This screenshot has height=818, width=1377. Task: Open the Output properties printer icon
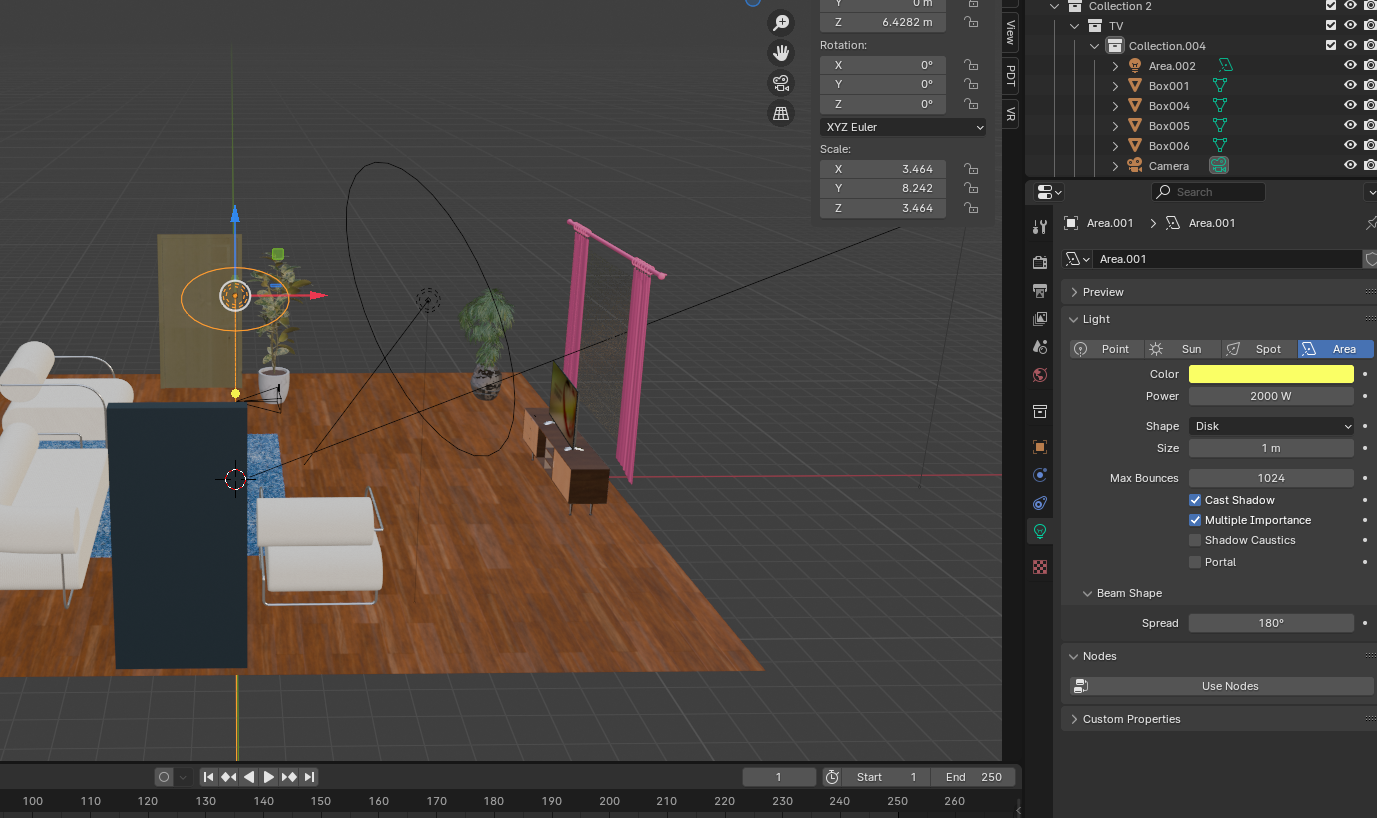[x=1040, y=291]
